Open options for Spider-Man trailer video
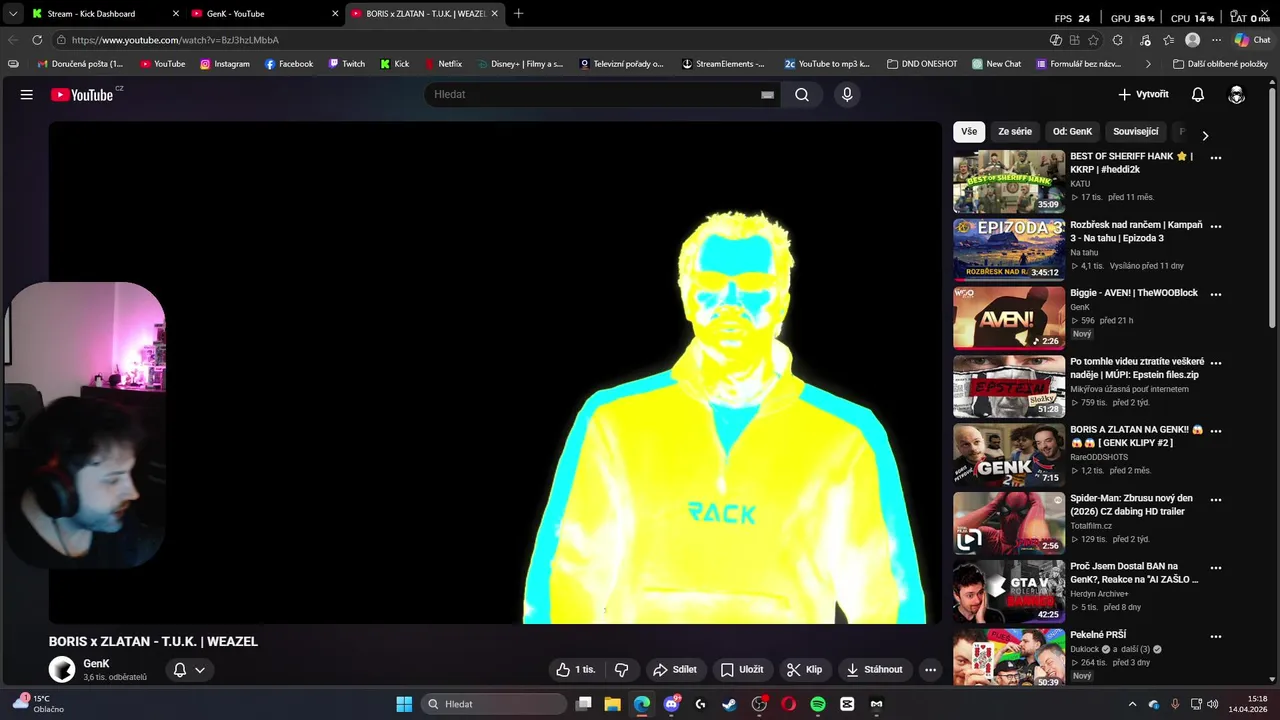Screen dimensions: 1280x720 tap(1216, 499)
